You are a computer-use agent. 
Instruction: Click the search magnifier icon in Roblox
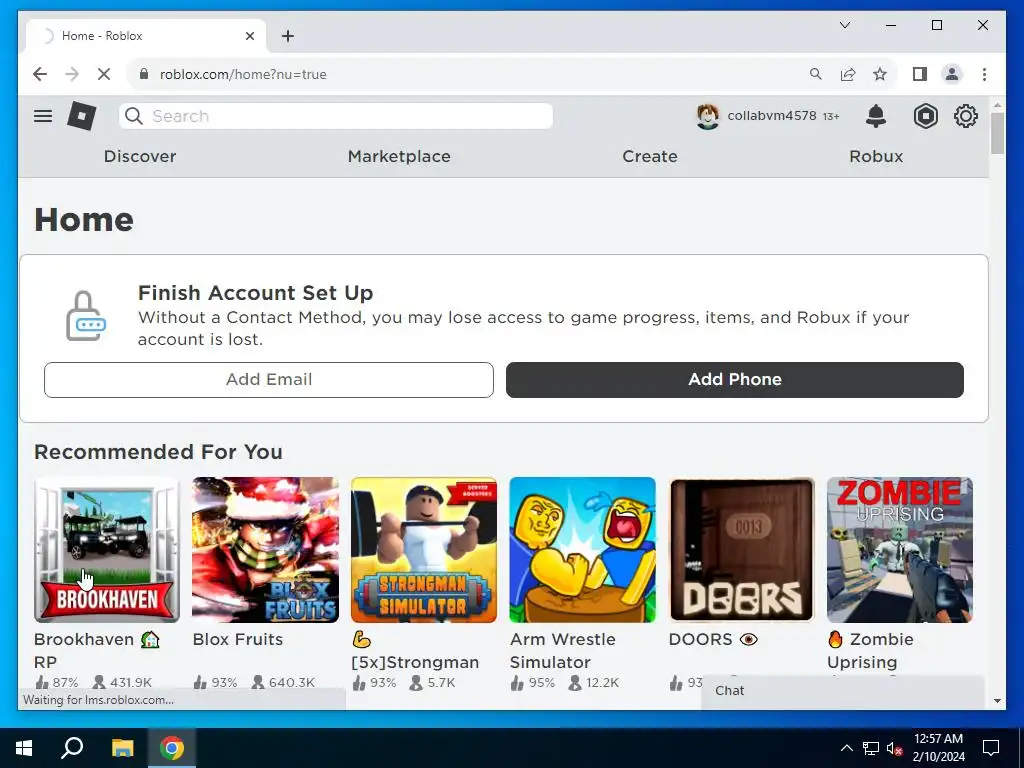[x=134, y=116]
